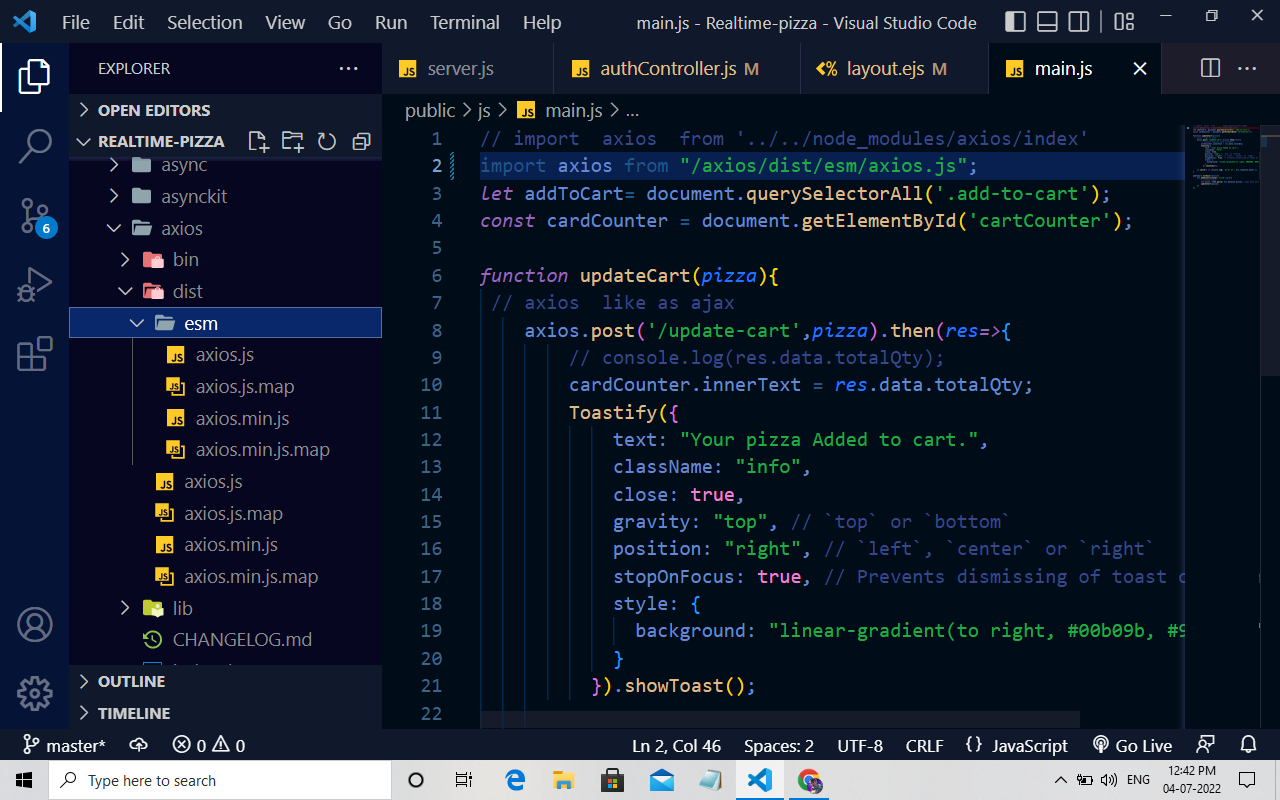Click the Windows Start button
Viewport: 1280px width, 800px height.
click(x=24, y=780)
